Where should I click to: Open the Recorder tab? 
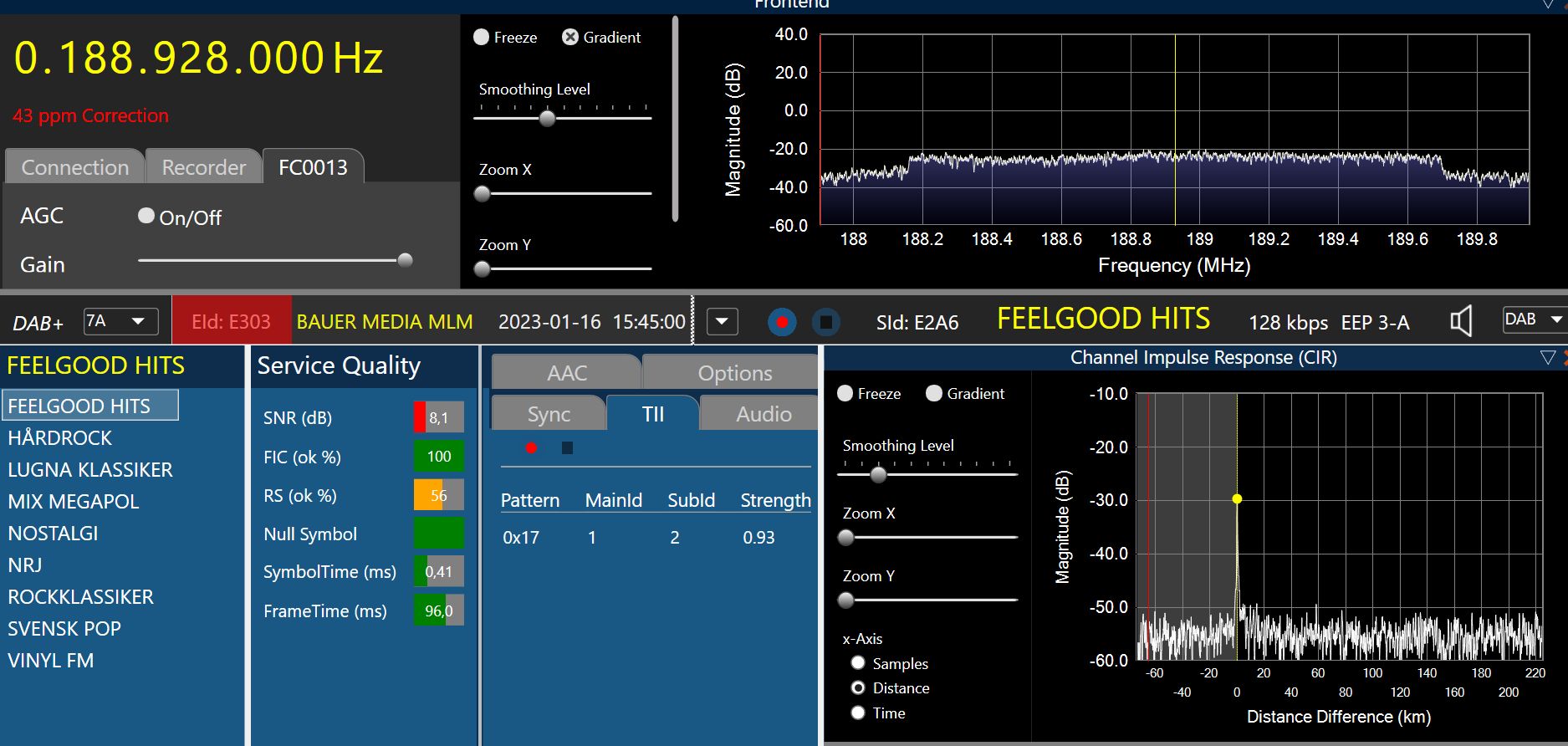[x=203, y=167]
